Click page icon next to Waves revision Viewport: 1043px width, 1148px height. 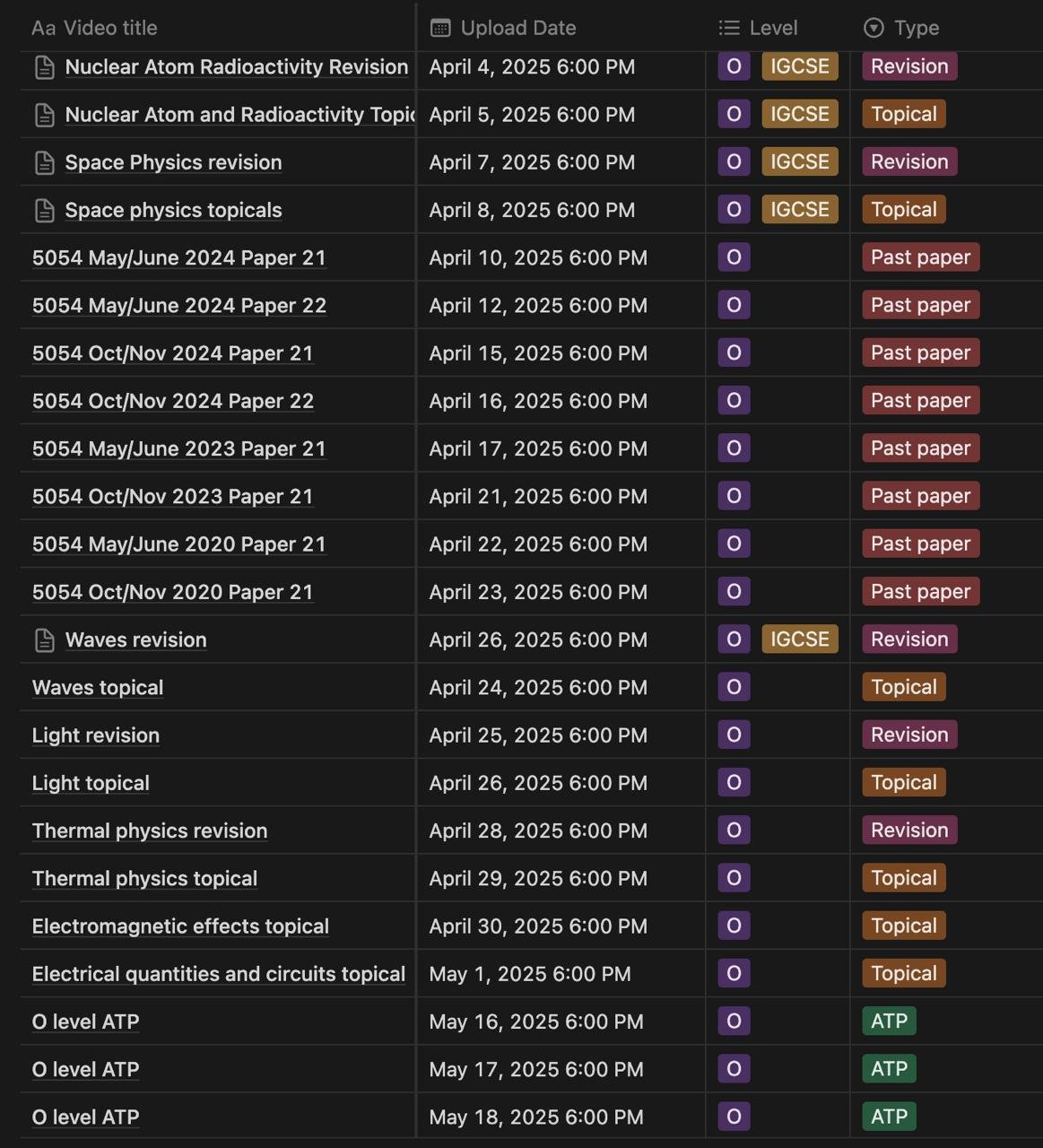[44, 640]
